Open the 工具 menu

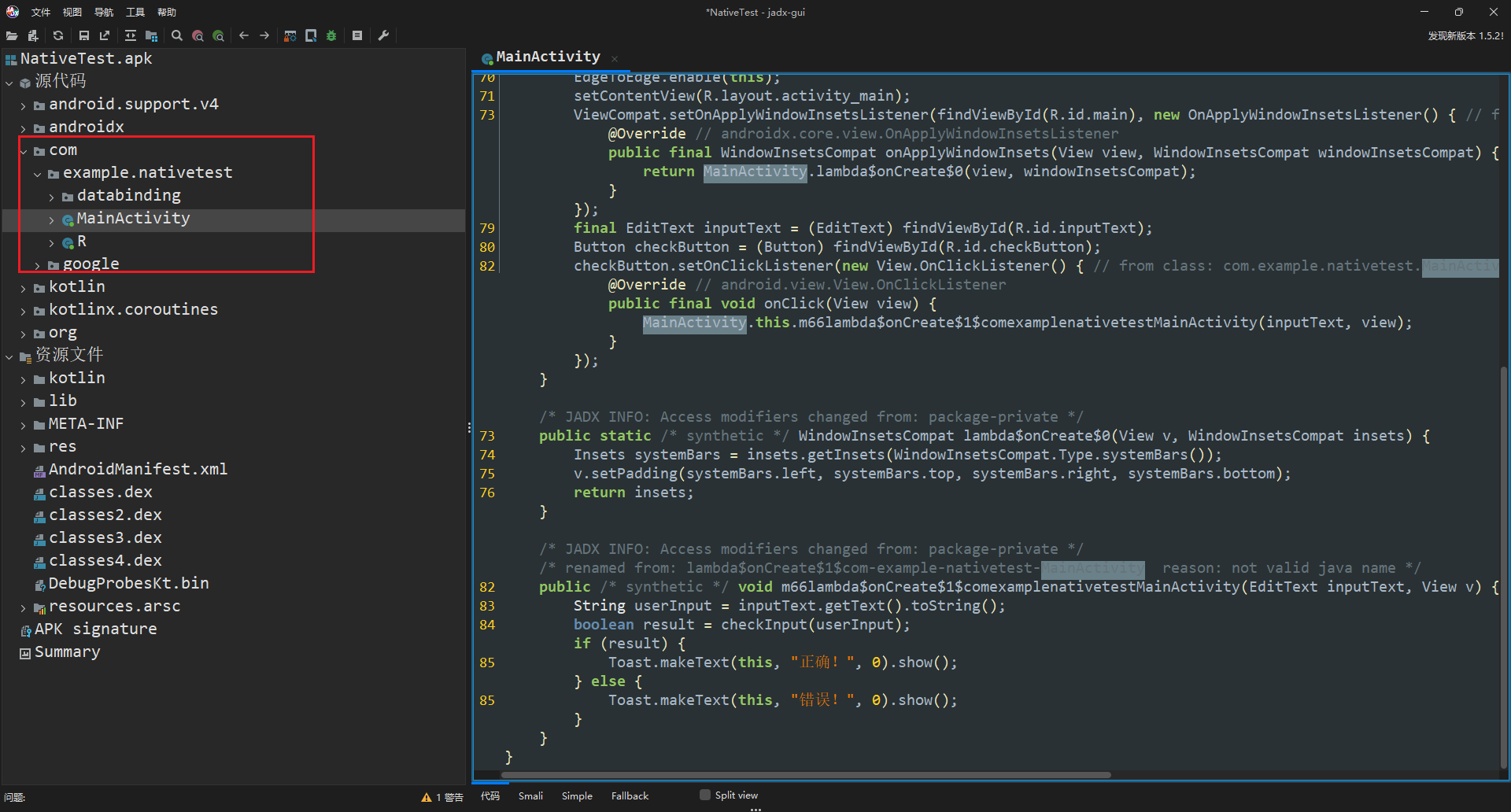[135, 12]
